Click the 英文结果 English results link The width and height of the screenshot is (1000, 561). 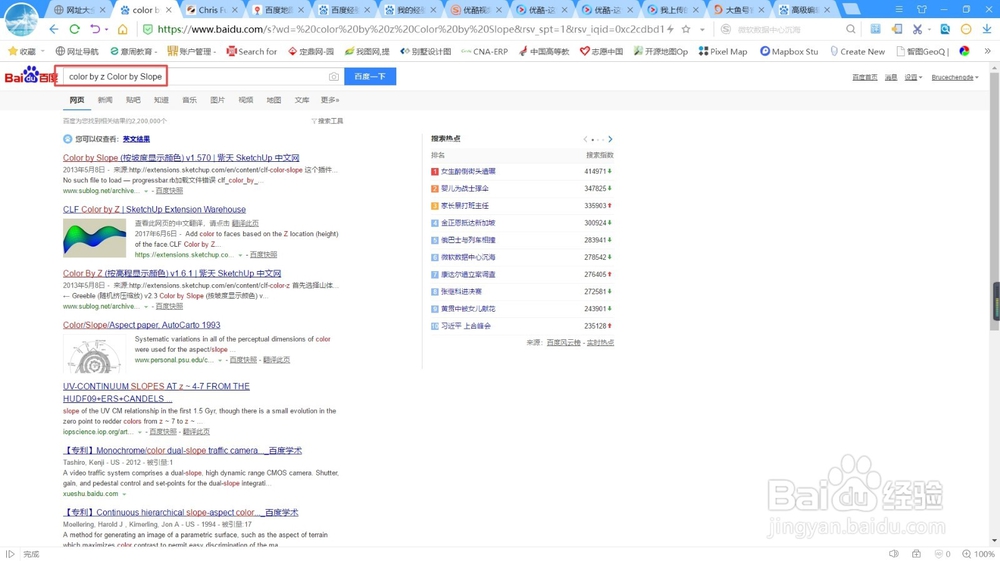pos(136,139)
